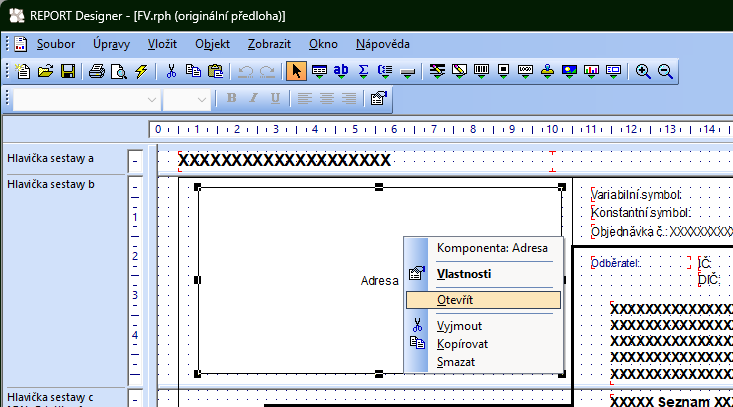This screenshot has width=733, height=407.
Task: Open the Objekt menu
Action: [213, 44]
